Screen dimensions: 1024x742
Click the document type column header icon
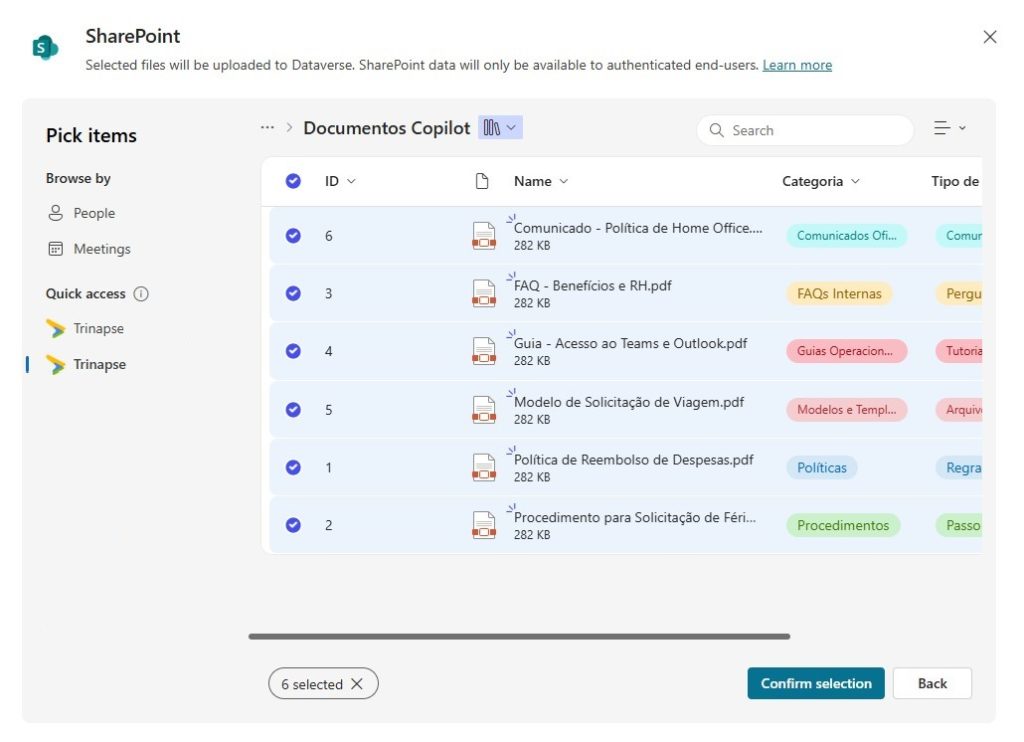(x=481, y=180)
